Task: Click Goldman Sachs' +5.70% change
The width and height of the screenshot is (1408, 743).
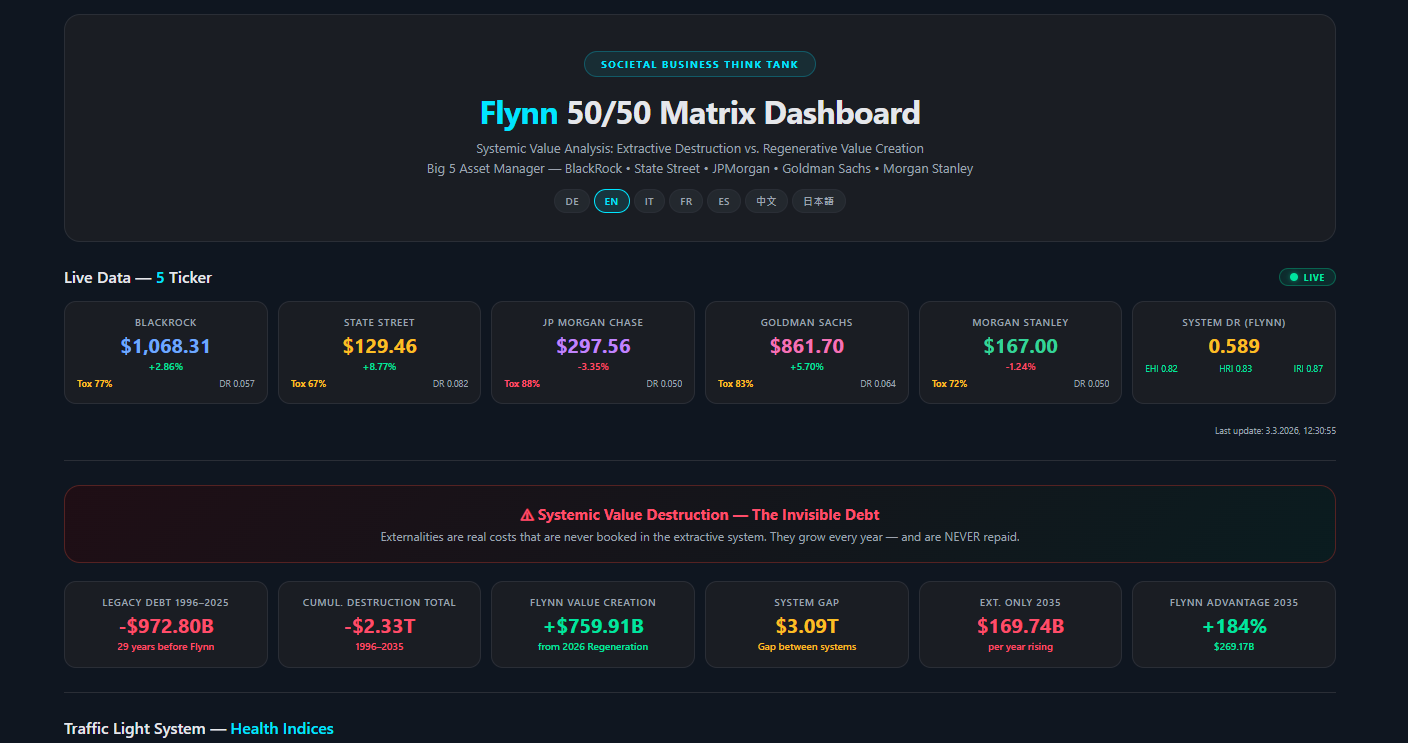Action: [807, 367]
